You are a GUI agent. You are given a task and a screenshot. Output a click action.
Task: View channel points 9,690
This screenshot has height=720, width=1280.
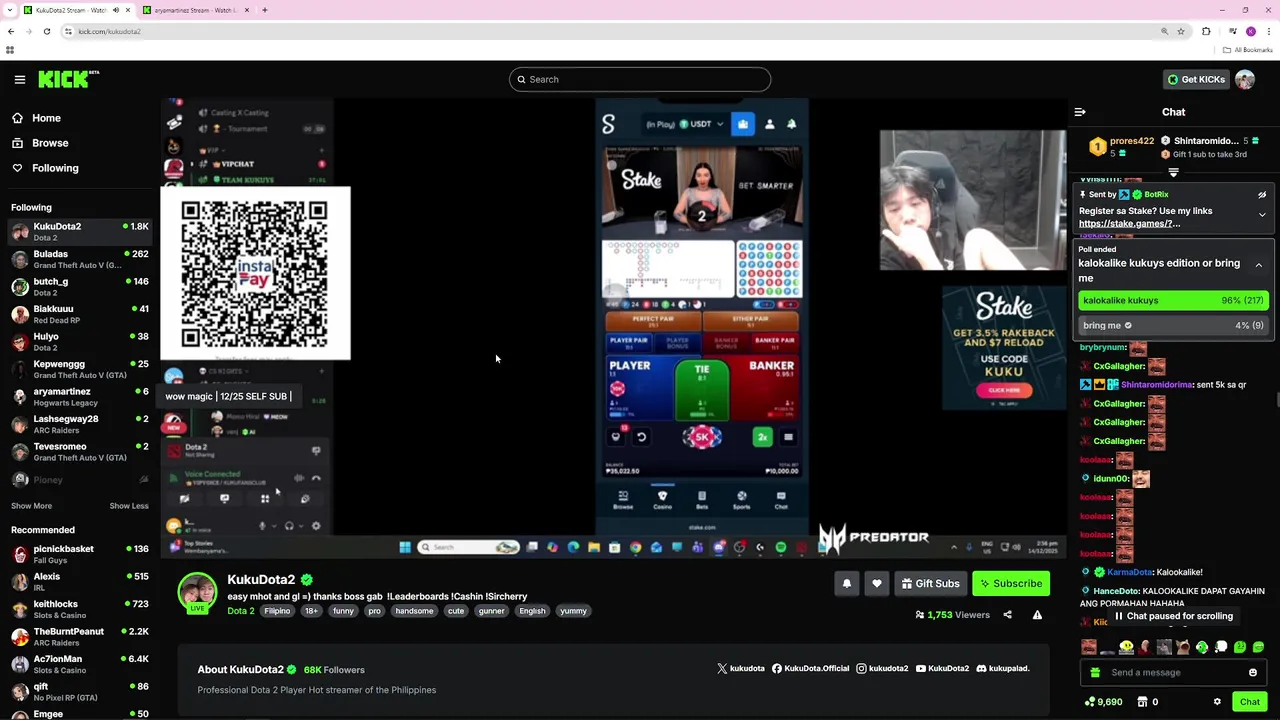(x=1103, y=702)
